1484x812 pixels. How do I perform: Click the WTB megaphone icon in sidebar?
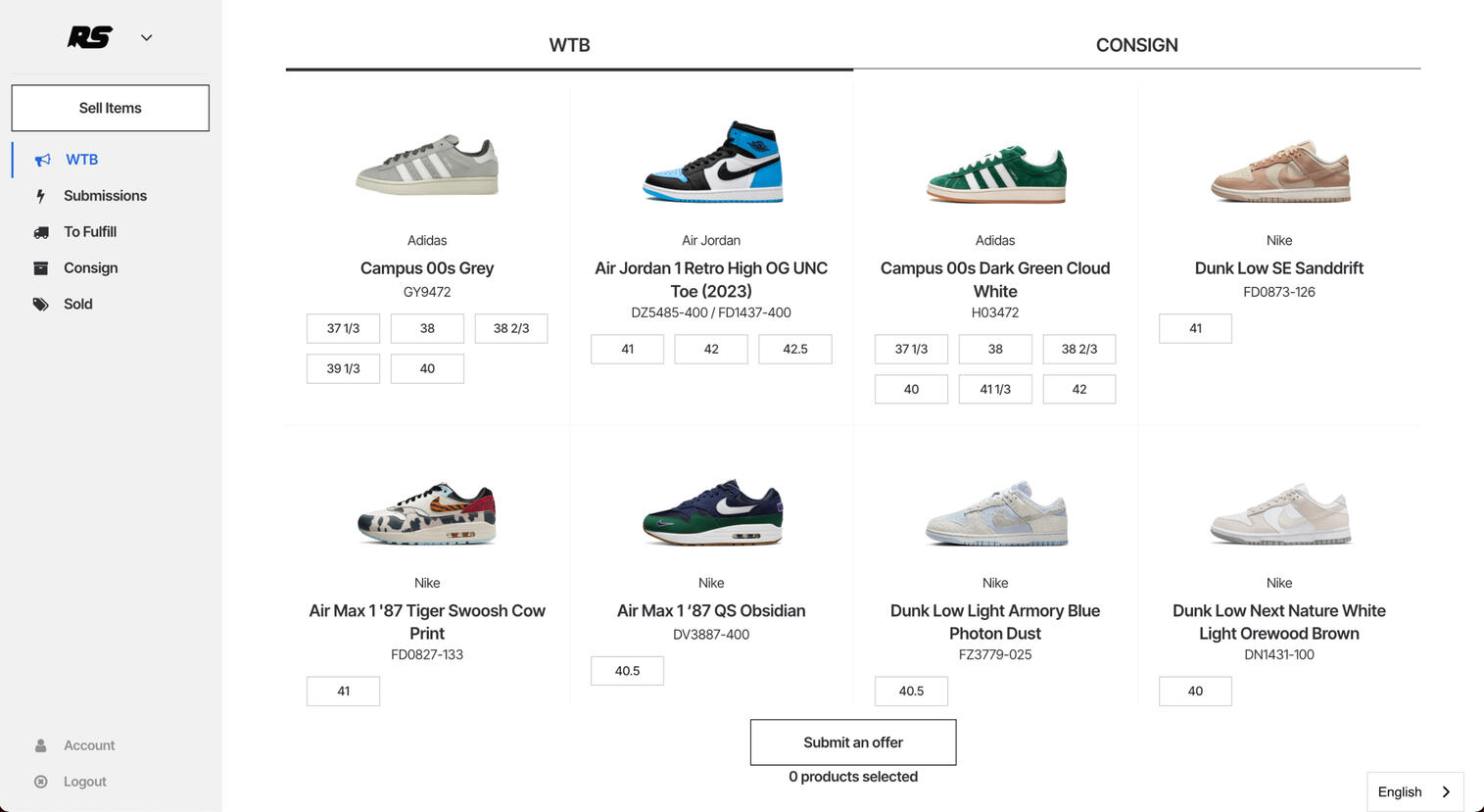coord(42,160)
